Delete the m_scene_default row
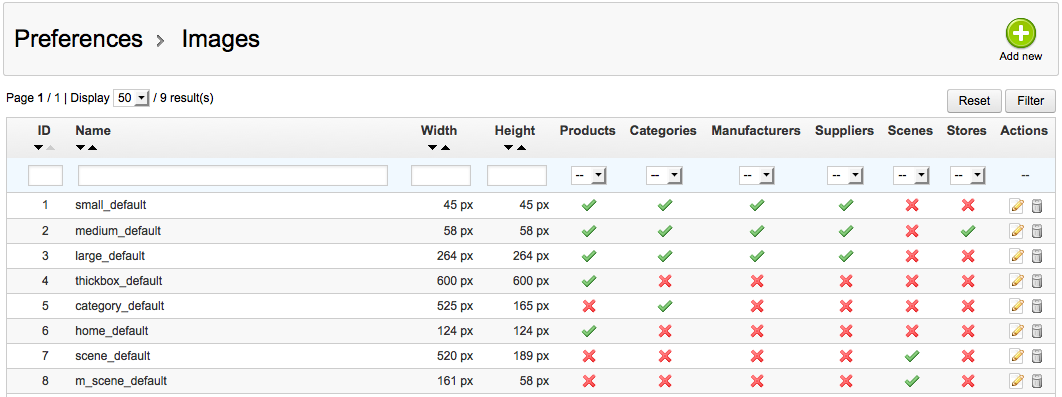 click(x=1036, y=381)
